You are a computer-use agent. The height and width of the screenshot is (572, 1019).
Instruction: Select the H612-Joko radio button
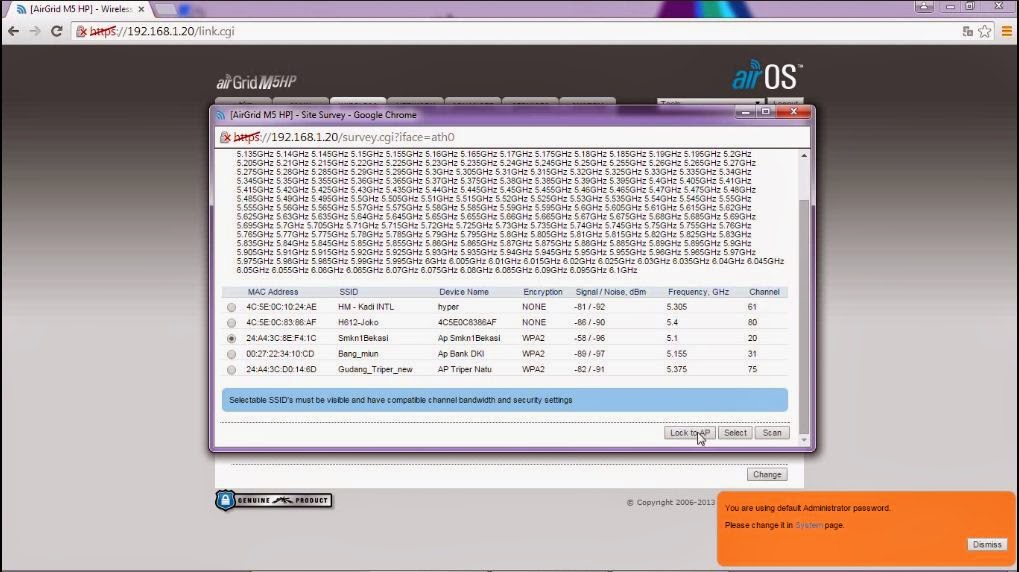pyautogui.click(x=231, y=323)
